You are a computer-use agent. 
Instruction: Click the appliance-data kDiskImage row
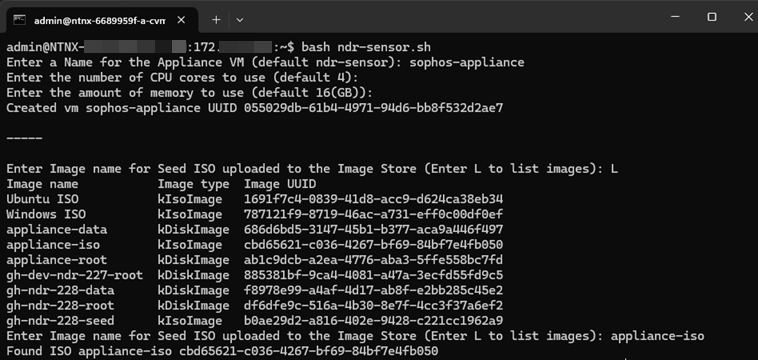(x=255, y=230)
